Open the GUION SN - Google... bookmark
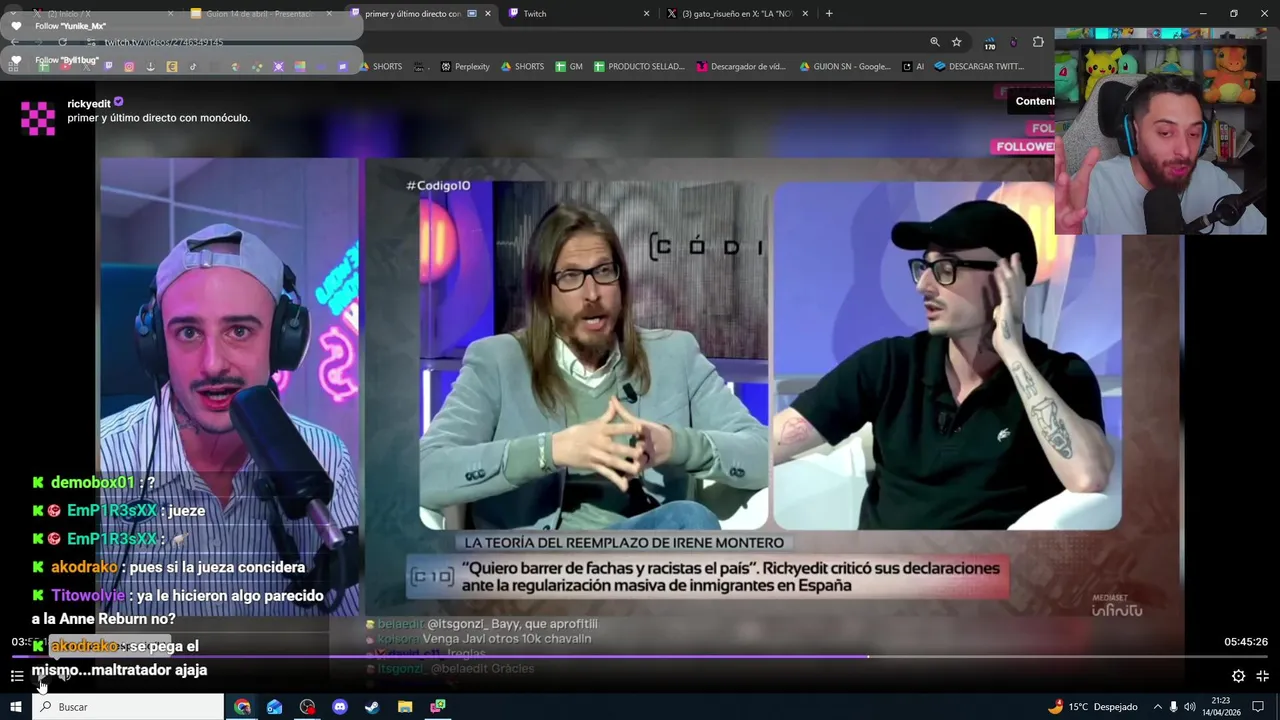Image resolution: width=1280 pixels, height=720 pixels. click(845, 67)
